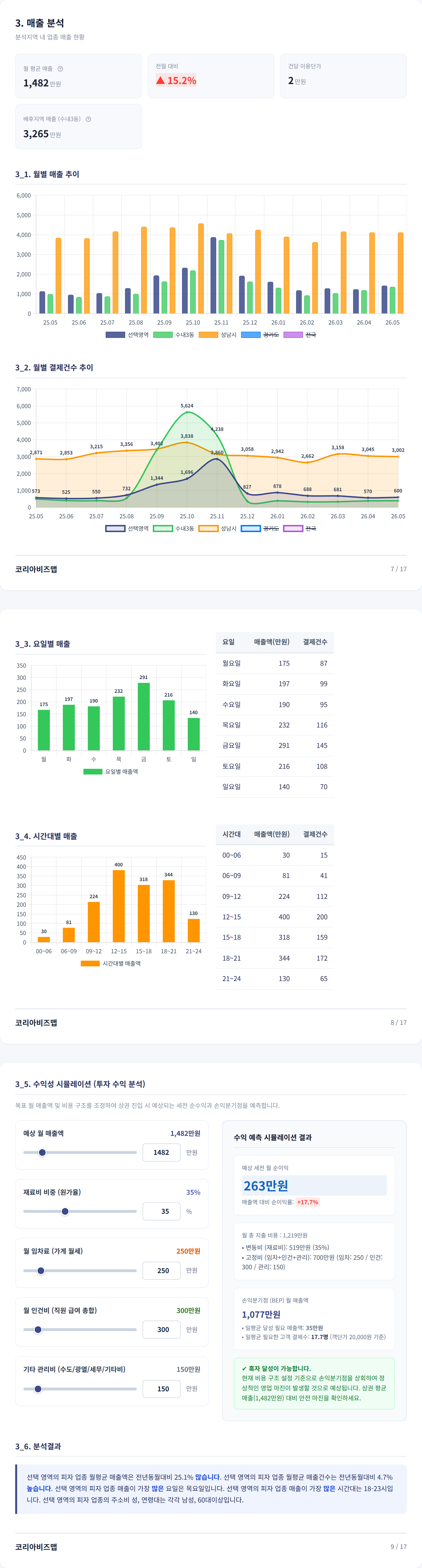This screenshot has width=422, height=1568.
Task: Click the 월 총 지출 비용 : 1,219만원 line
Action: (275, 1235)
